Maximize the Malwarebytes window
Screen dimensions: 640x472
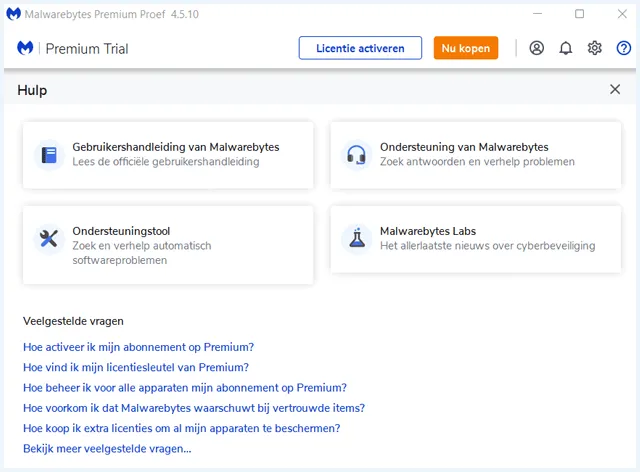click(579, 14)
